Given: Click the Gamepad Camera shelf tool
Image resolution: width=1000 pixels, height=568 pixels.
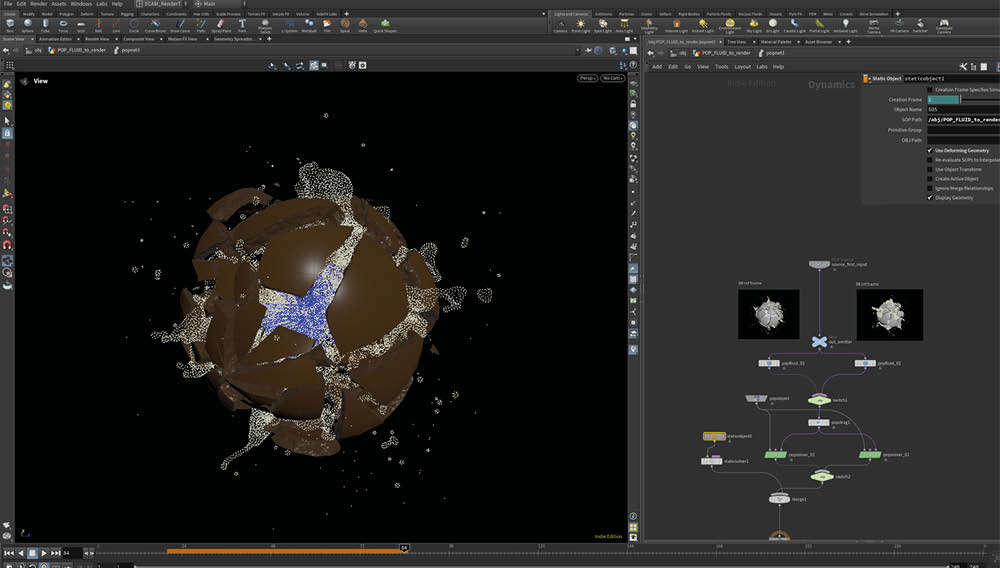Looking at the screenshot, I should pyautogui.click(x=942, y=24).
